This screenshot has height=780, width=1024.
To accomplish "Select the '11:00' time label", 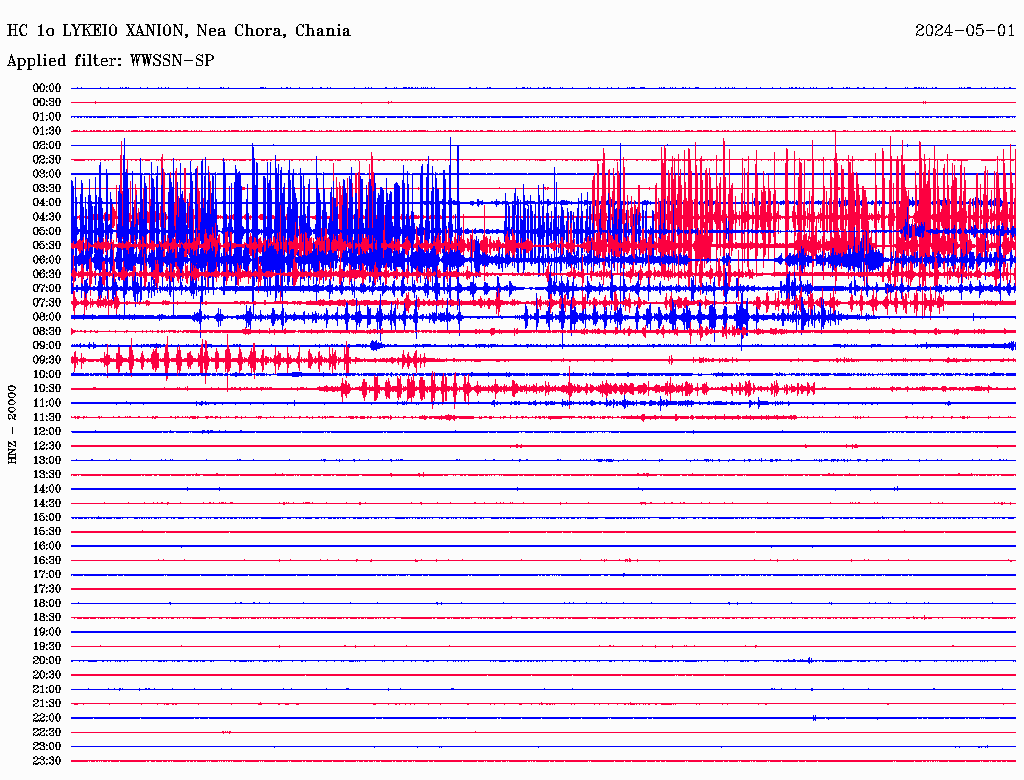I will pos(47,403).
